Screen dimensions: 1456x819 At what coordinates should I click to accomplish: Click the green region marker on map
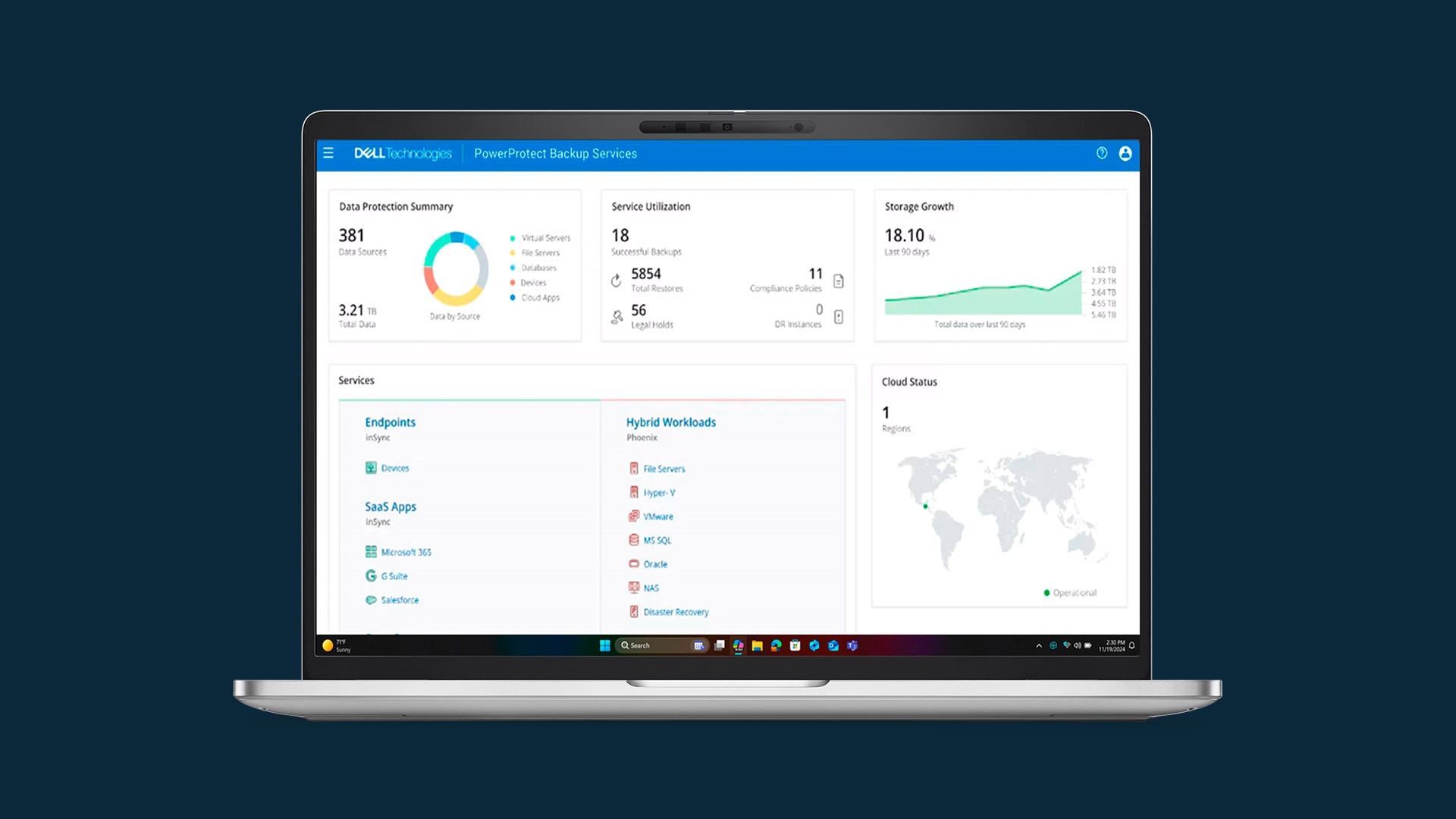click(x=925, y=506)
